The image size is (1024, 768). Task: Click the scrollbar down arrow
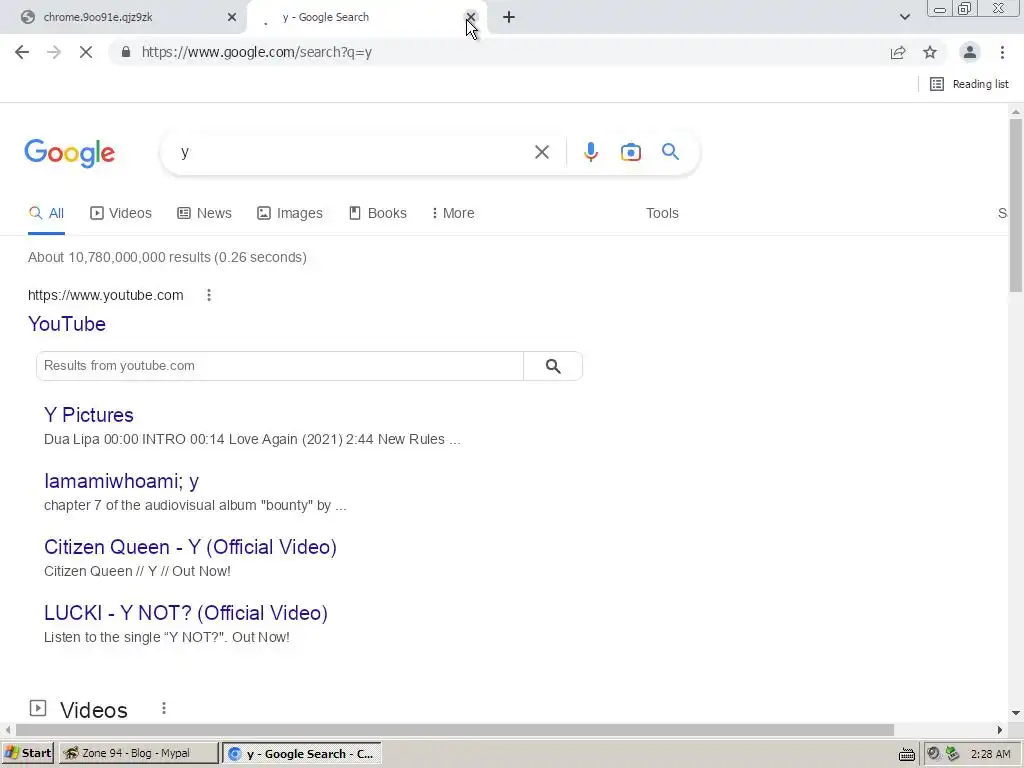1016,713
